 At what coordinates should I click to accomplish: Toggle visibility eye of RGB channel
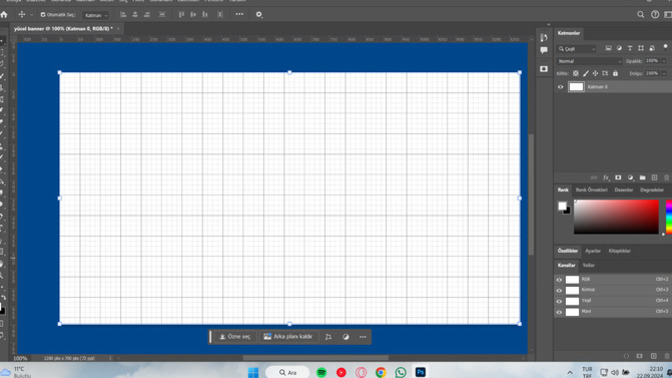coord(559,280)
